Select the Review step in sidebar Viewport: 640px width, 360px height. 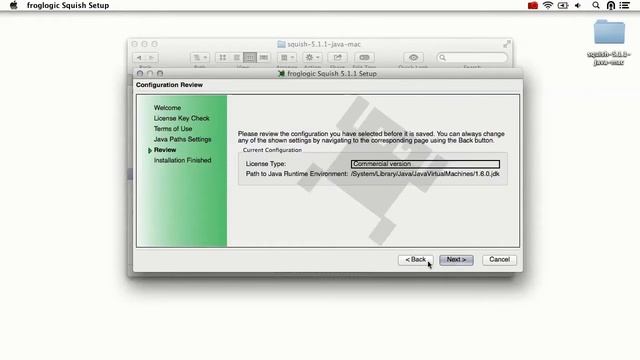point(165,150)
